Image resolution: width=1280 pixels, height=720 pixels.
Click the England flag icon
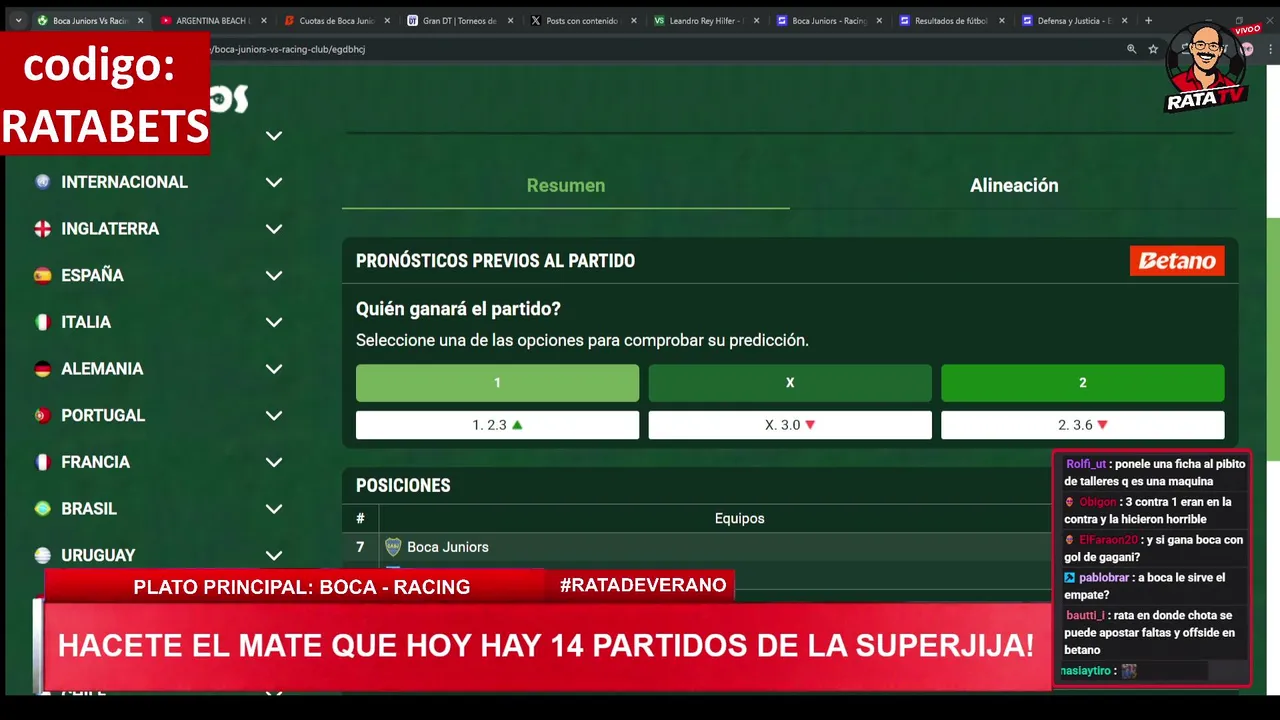(42, 229)
